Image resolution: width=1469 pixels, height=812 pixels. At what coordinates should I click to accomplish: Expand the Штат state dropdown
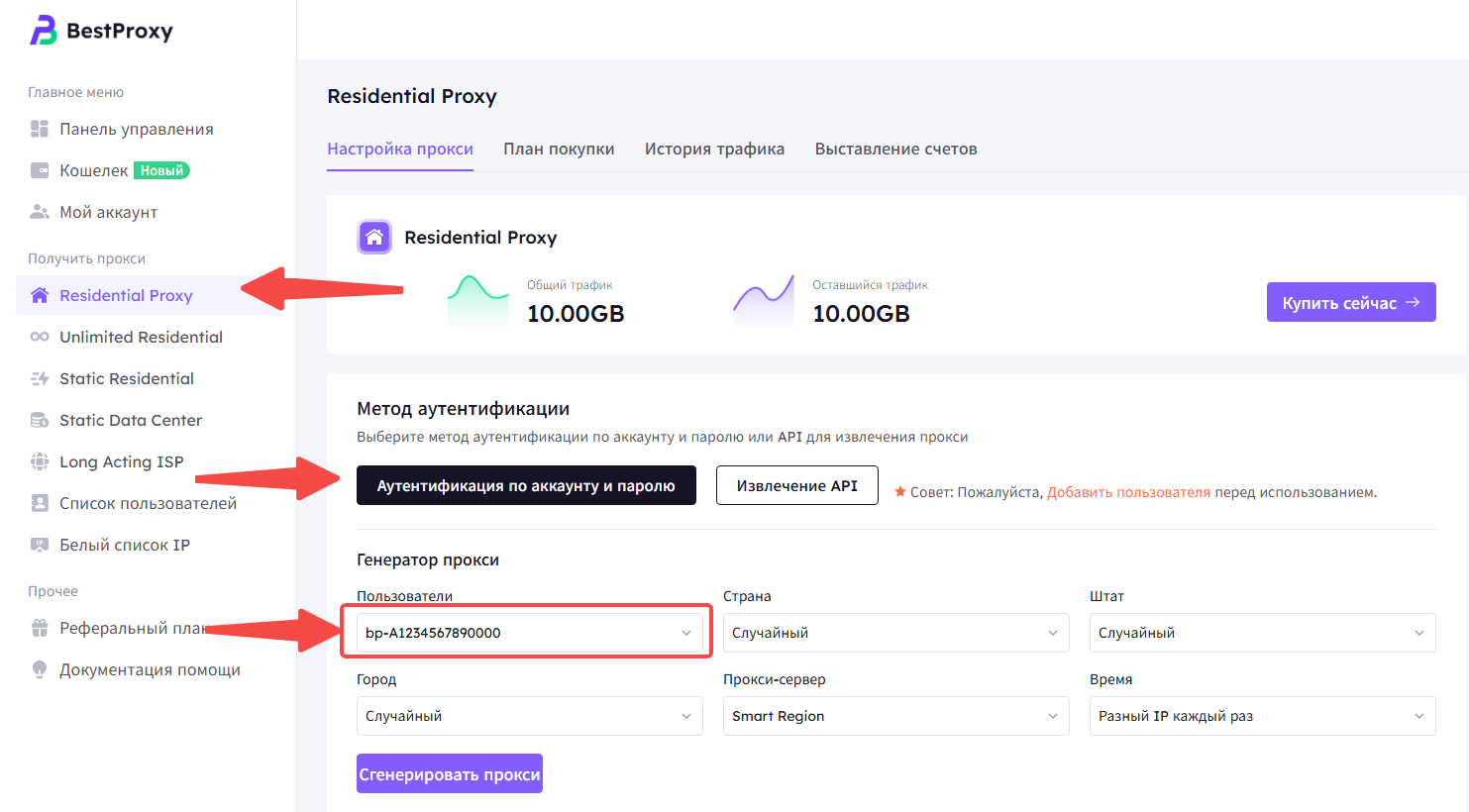point(1262,633)
